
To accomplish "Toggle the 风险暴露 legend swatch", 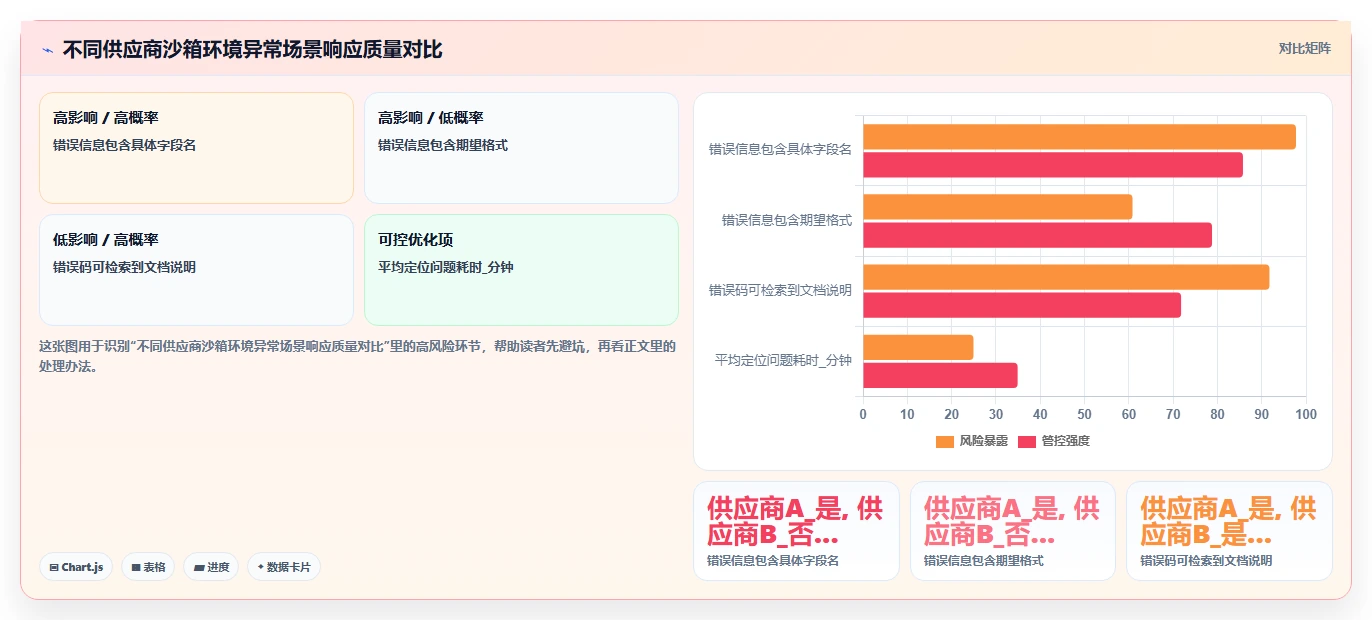I will 945,441.
